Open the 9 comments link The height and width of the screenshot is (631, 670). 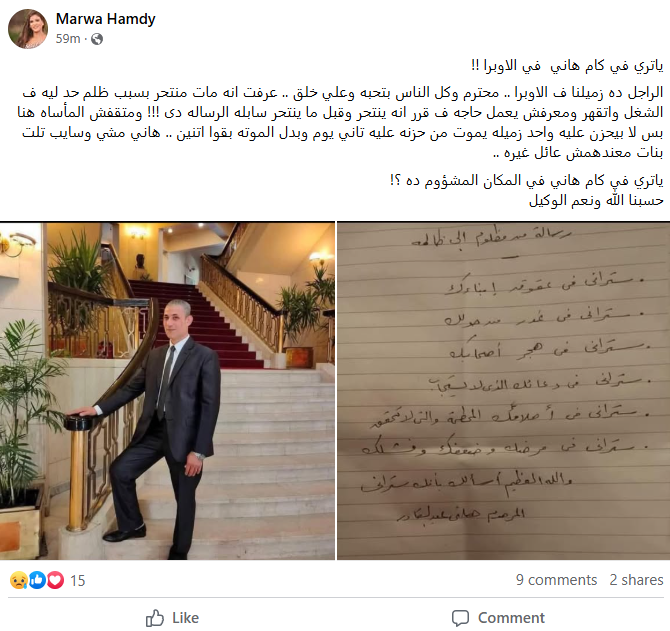point(556,580)
